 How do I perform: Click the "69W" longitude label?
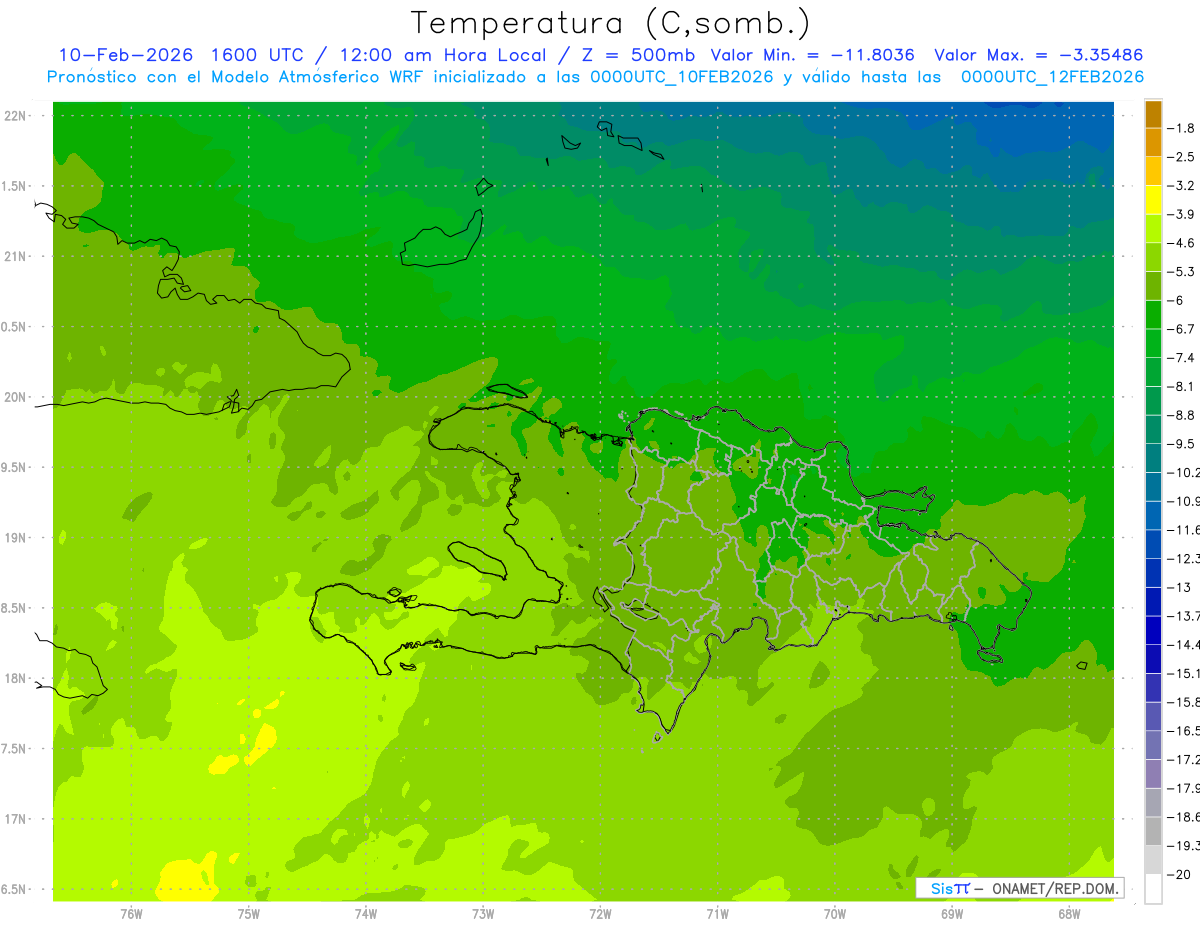(952, 913)
